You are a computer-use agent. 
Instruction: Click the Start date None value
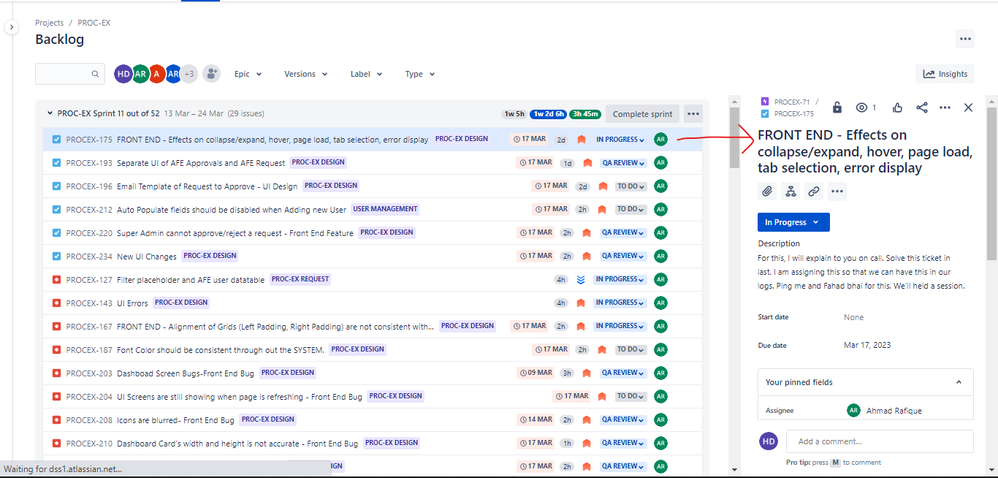click(x=854, y=317)
